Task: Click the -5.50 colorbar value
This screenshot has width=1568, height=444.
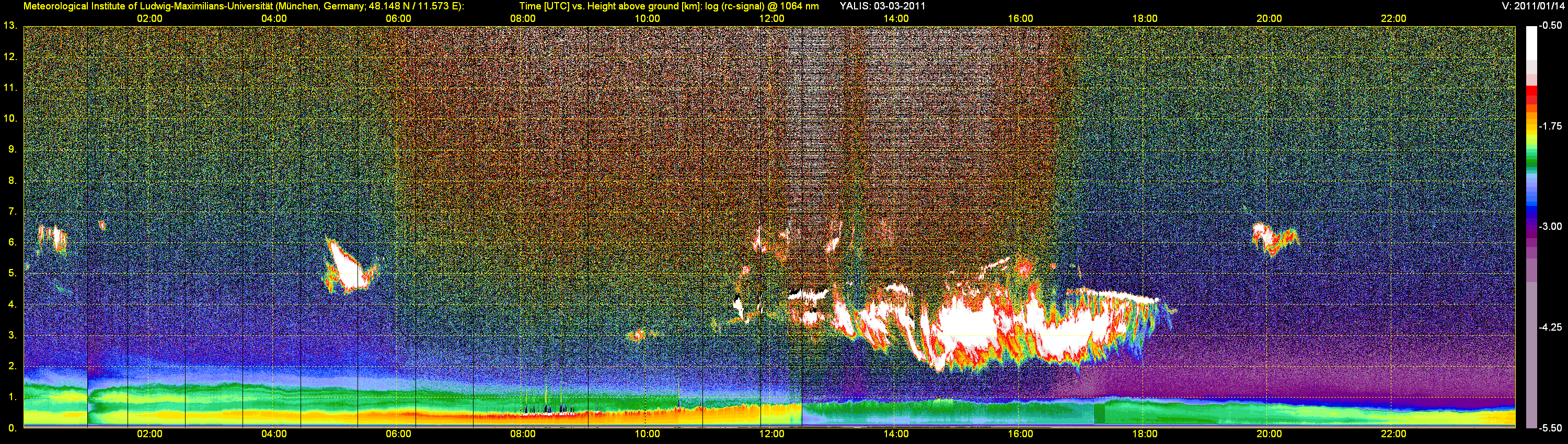Action: (x=1550, y=428)
